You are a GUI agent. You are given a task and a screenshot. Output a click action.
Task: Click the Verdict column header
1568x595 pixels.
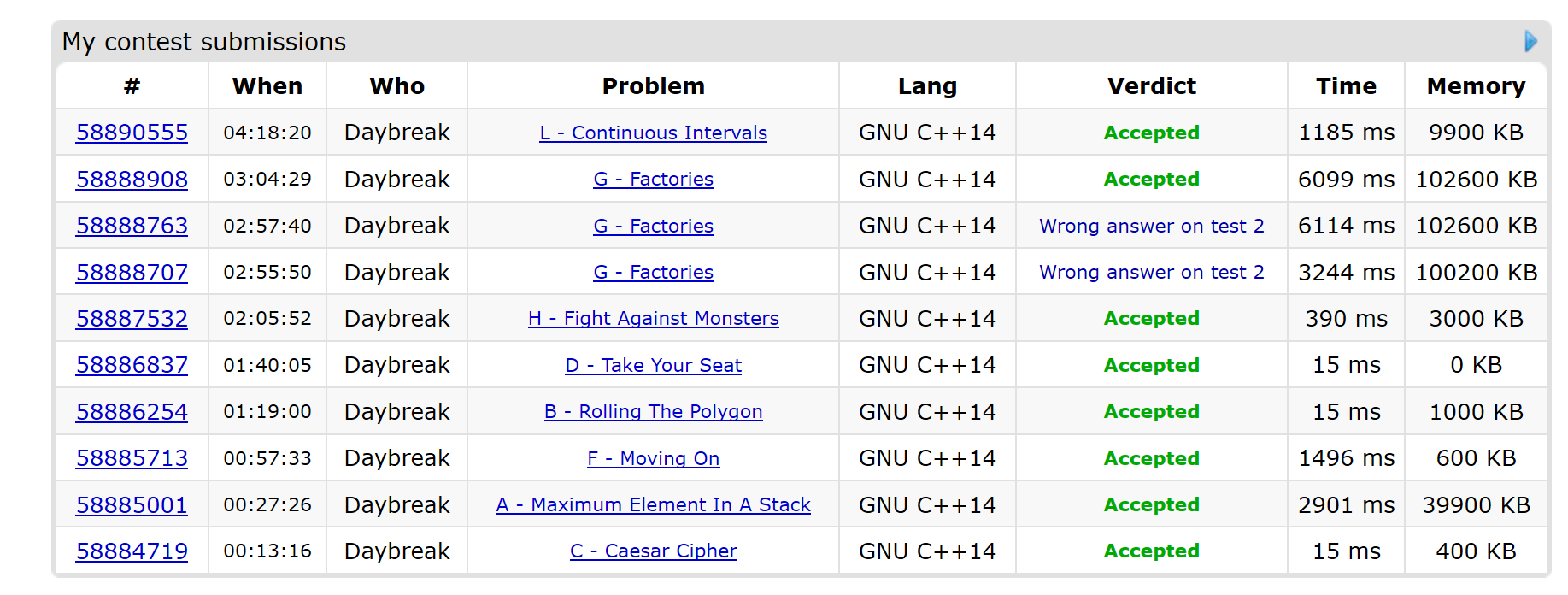pos(1151,86)
